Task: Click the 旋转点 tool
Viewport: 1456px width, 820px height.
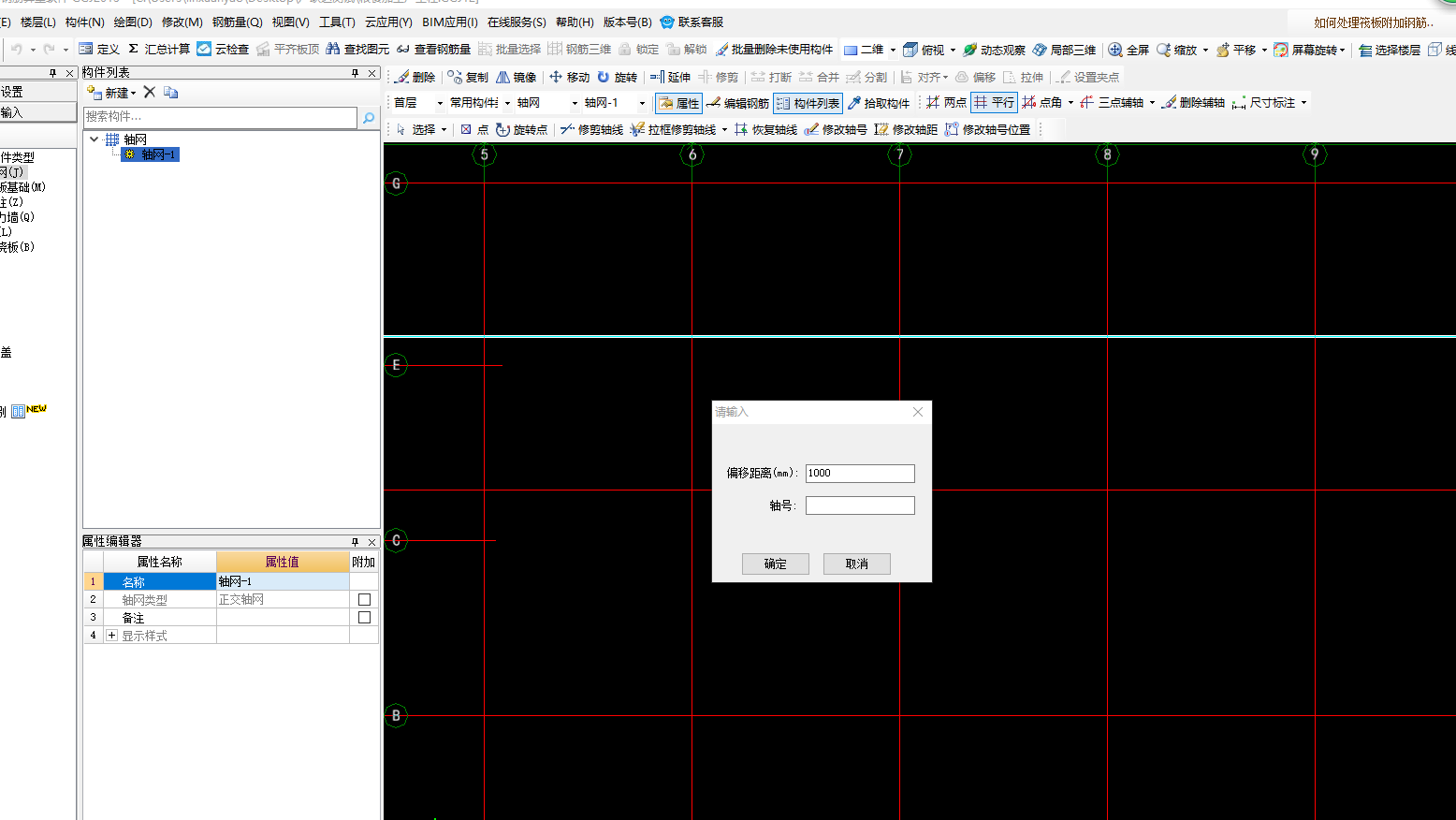Action: (521, 129)
